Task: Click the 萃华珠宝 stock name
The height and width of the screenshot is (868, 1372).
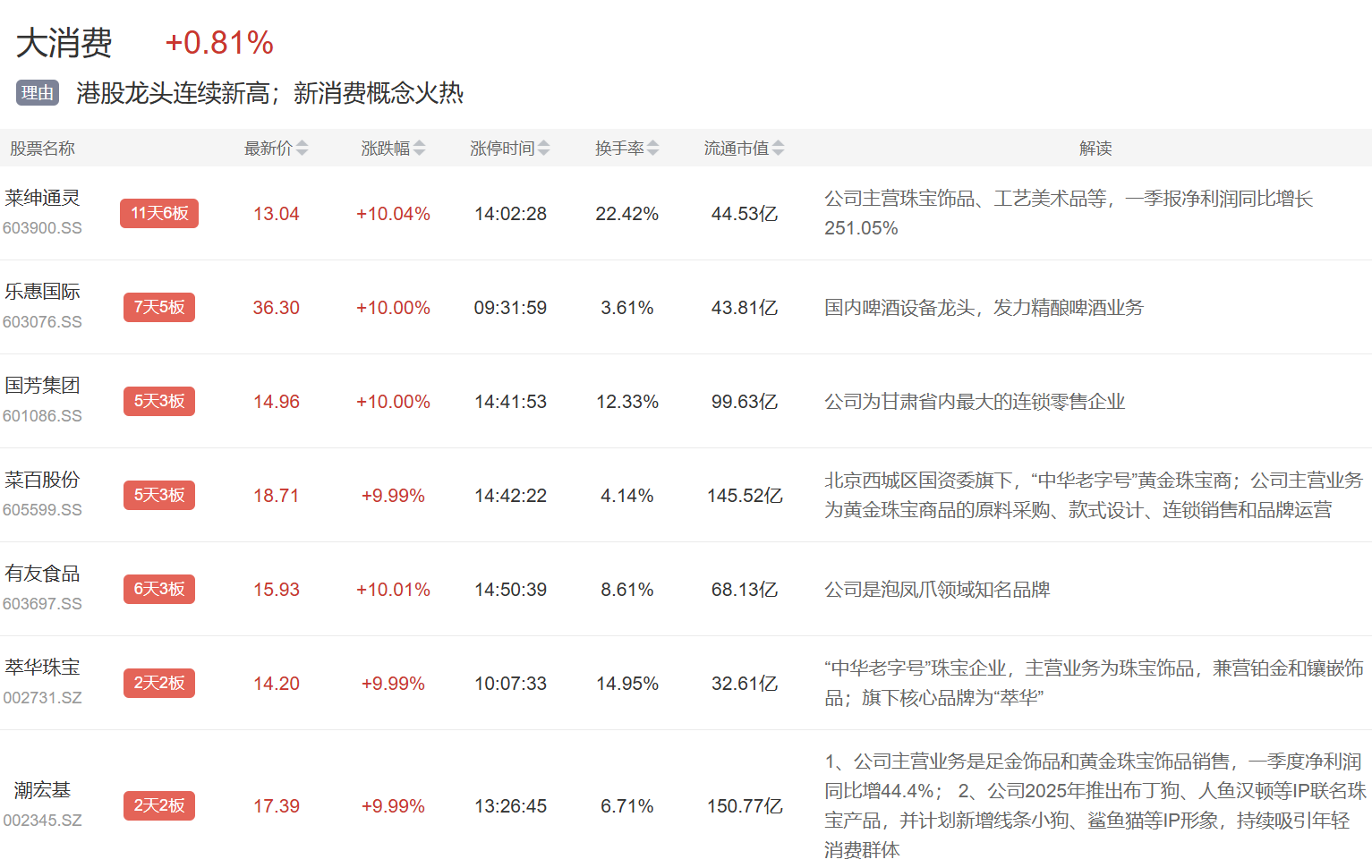Action: [x=42, y=668]
